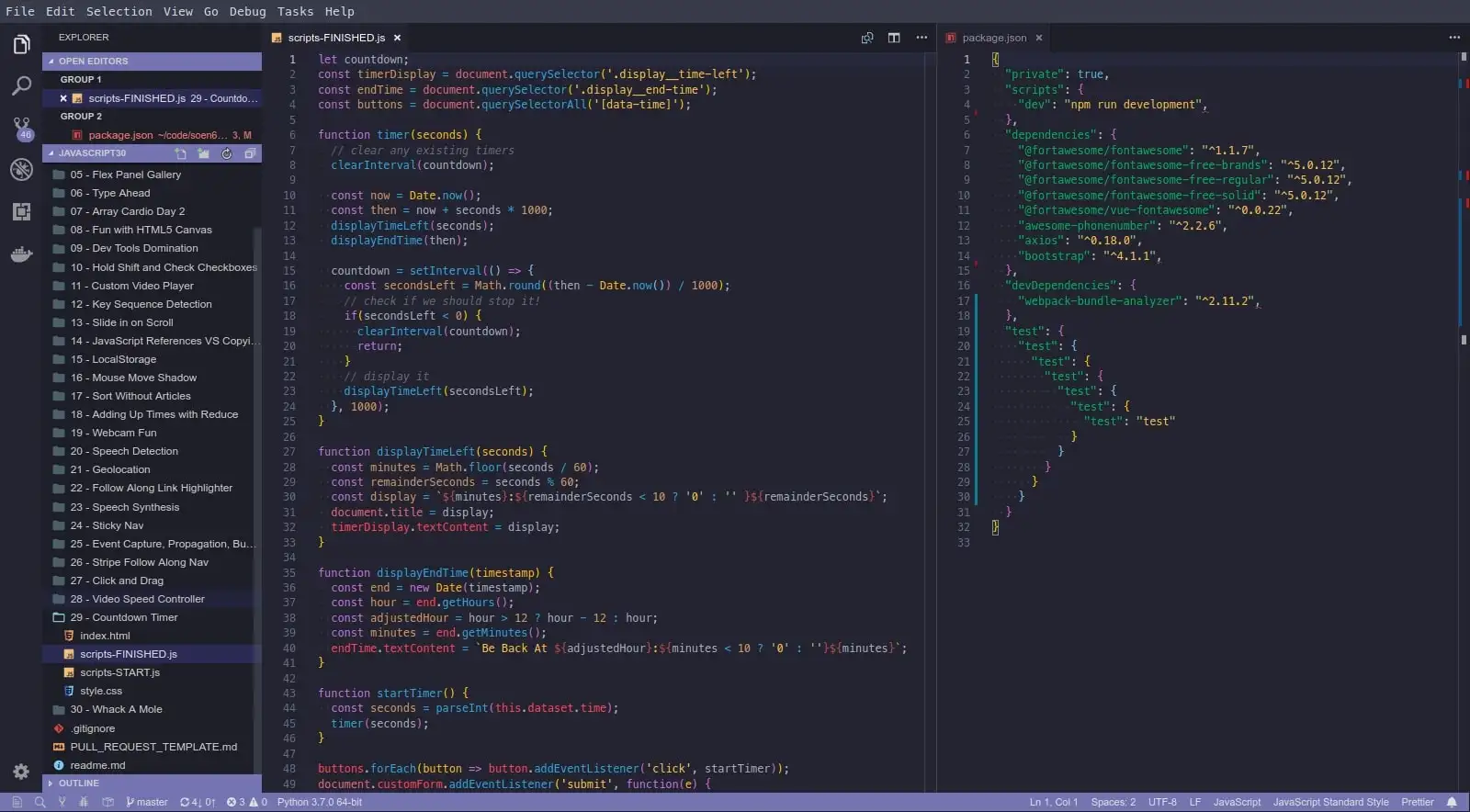The image size is (1470, 812).
Task: Open the Go menu
Action: tap(211, 11)
